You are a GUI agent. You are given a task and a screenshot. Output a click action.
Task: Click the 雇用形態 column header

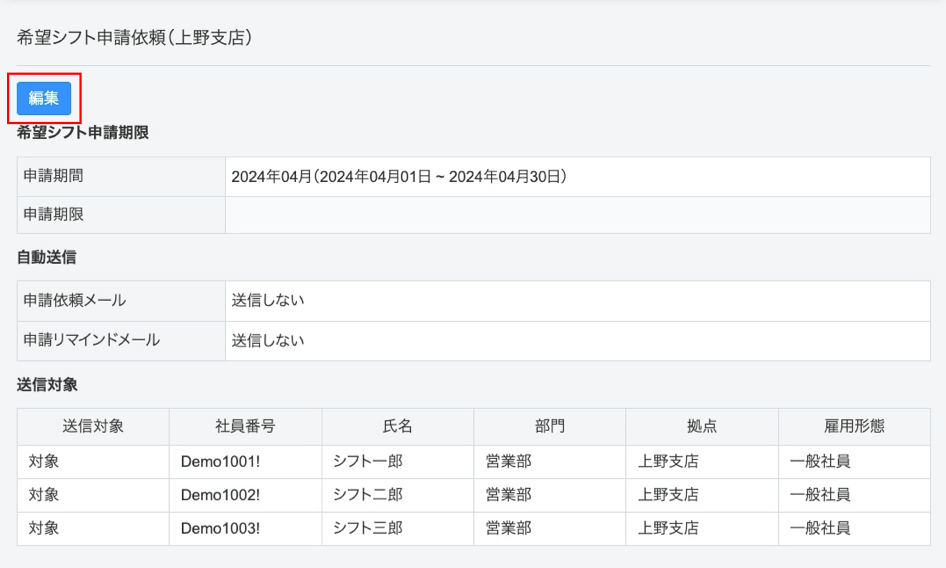(854, 426)
